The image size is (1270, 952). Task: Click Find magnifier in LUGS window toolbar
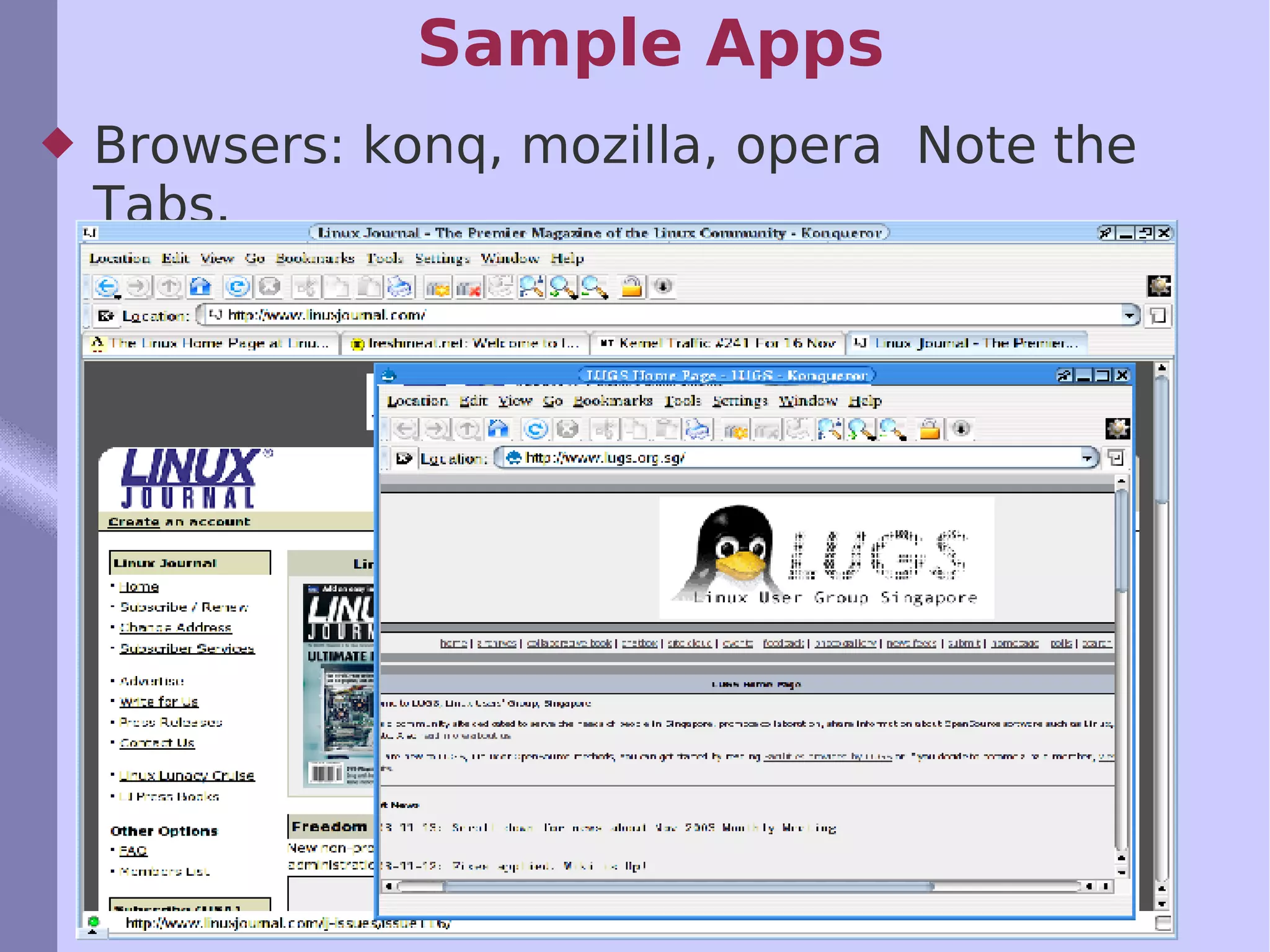(830, 429)
